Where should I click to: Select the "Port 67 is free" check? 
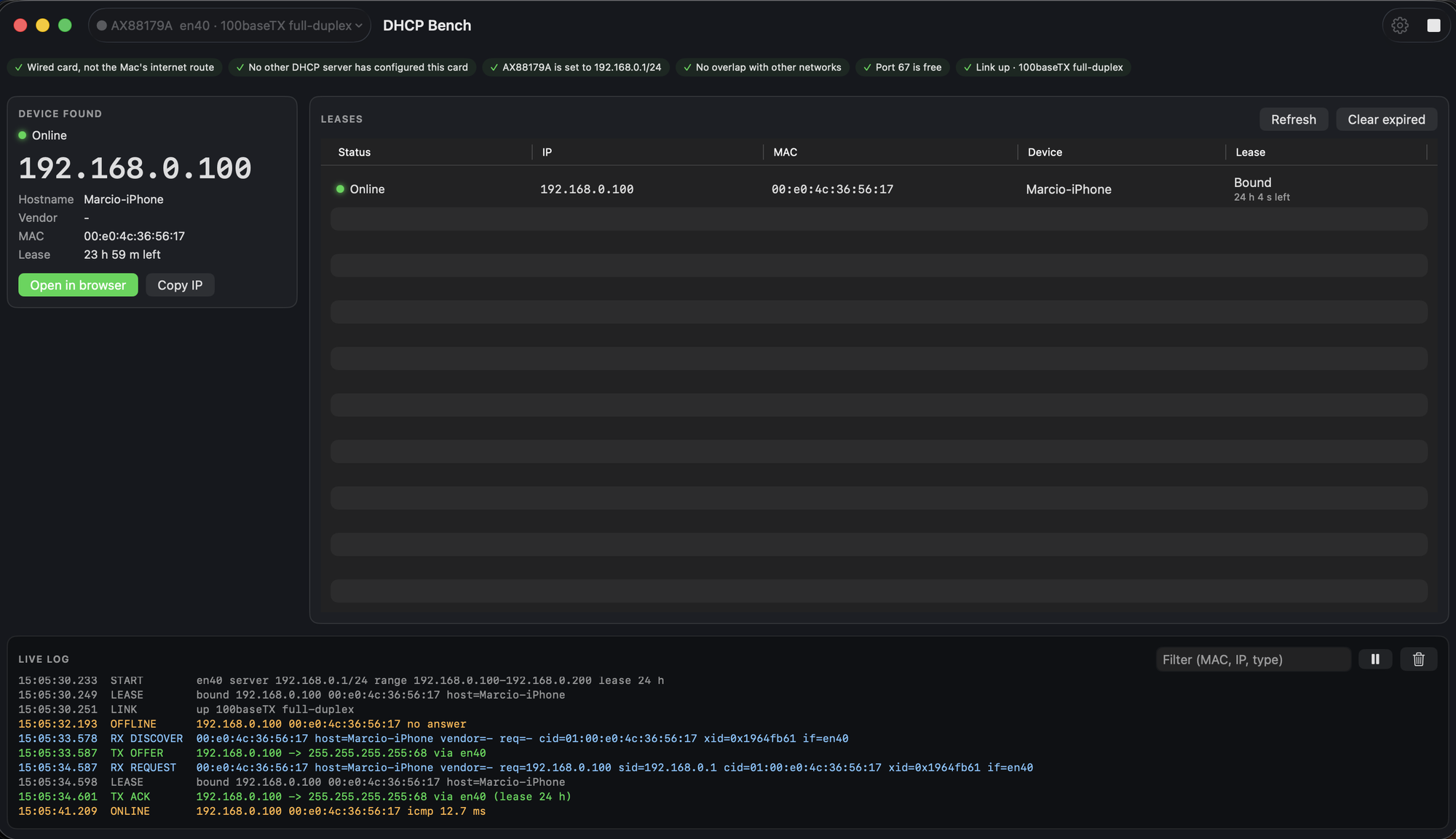[x=902, y=67]
